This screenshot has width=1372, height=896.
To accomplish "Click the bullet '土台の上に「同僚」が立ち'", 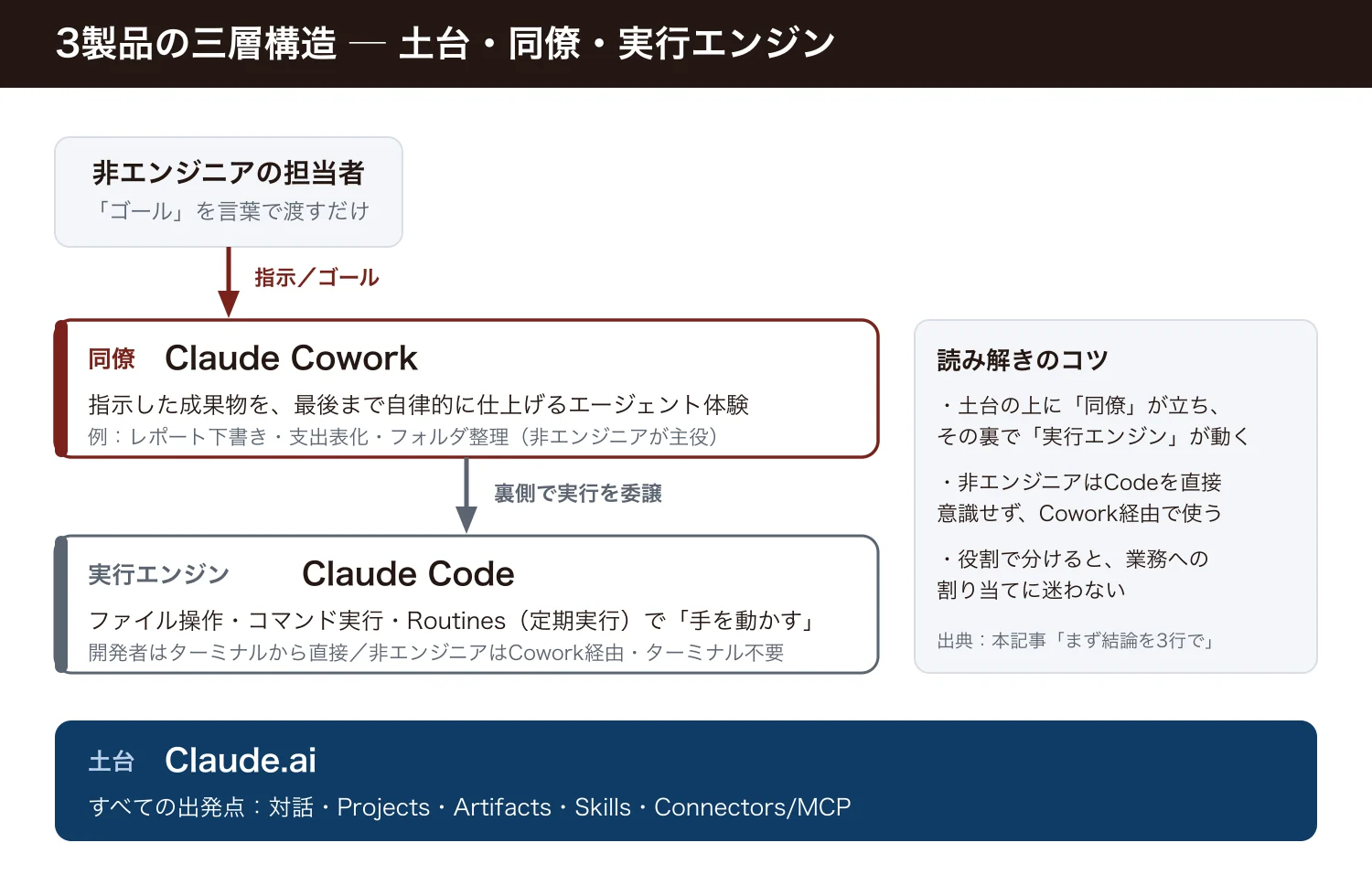I will (x=1079, y=405).
